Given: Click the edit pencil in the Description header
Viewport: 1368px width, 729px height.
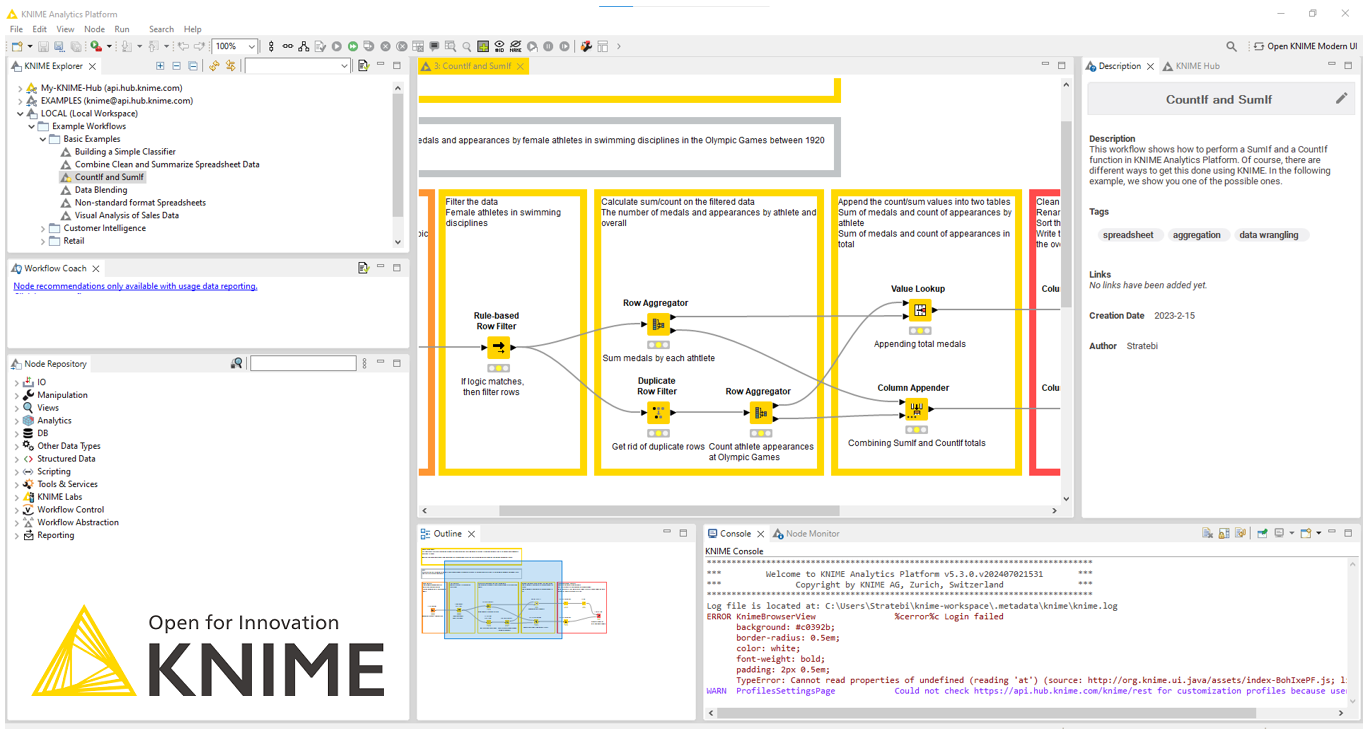Looking at the screenshot, I should pos(1341,99).
